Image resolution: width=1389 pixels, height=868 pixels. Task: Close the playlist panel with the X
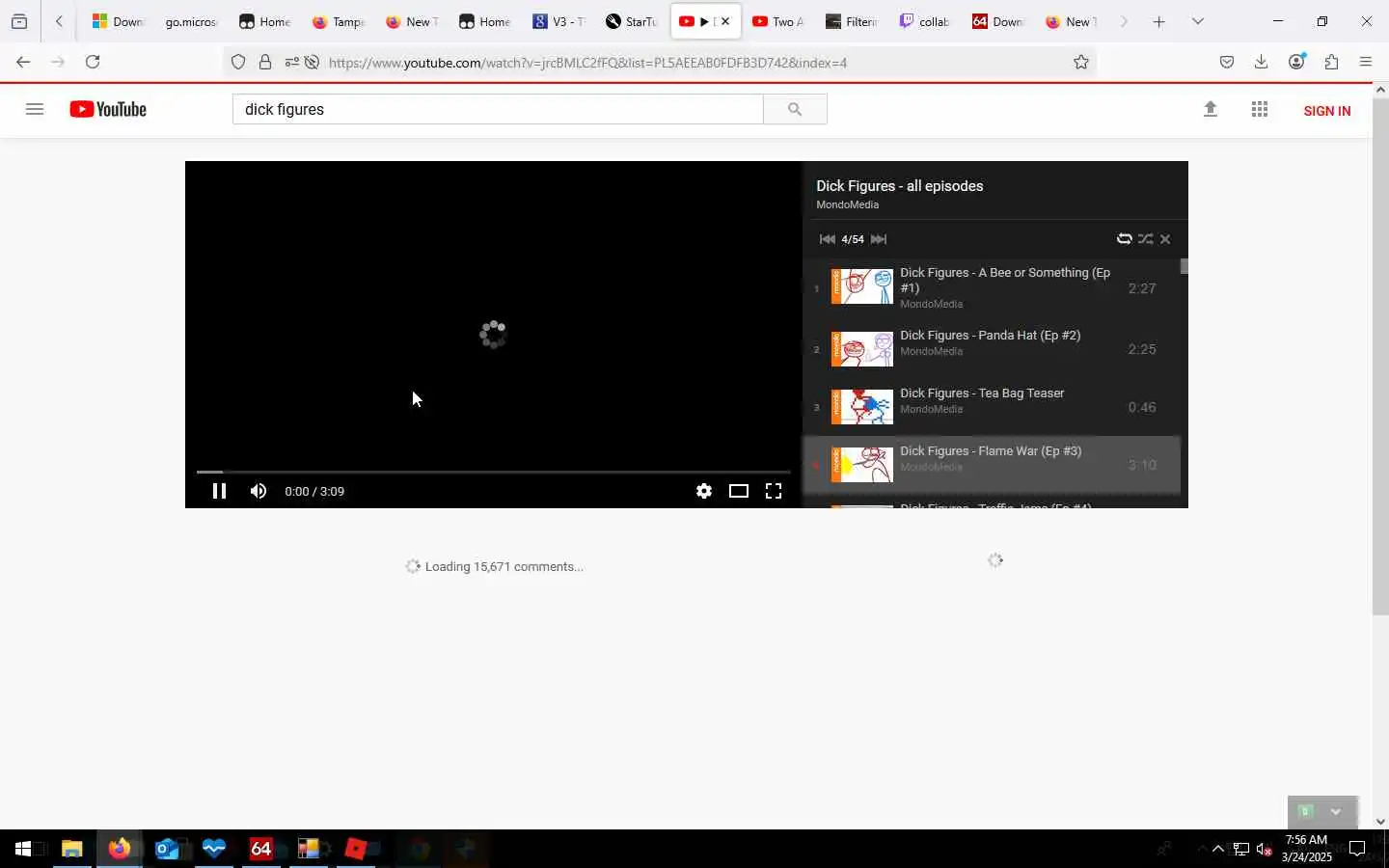[x=1165, y=239]
